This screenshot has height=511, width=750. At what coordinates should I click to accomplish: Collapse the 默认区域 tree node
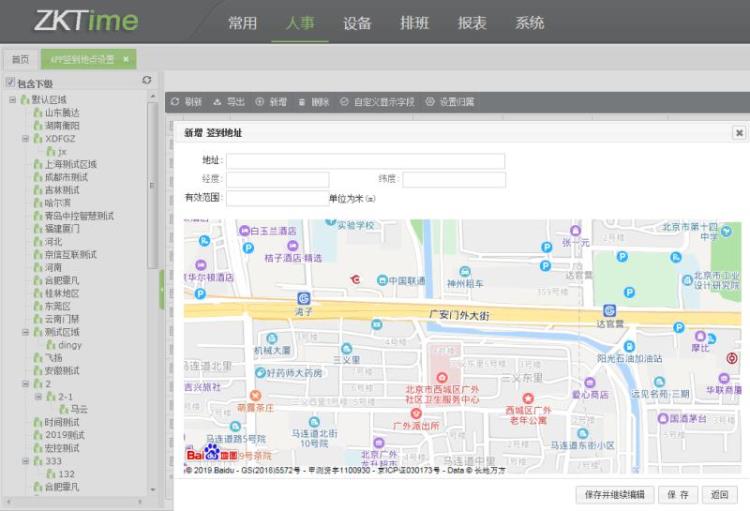[12, 100]
